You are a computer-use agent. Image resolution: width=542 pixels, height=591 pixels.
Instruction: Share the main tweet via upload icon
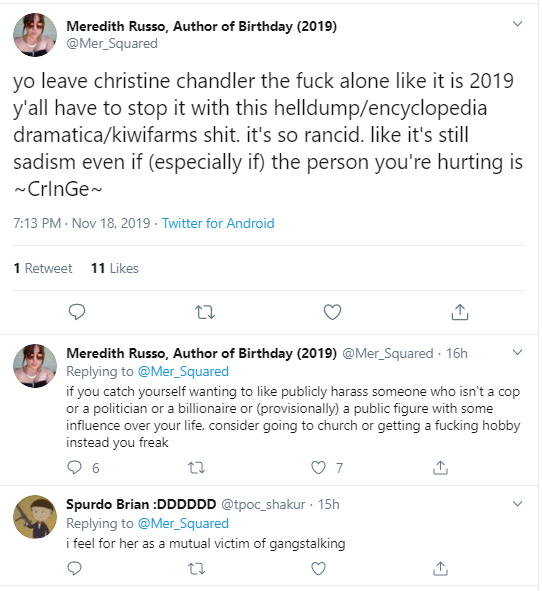coord(460,312)
